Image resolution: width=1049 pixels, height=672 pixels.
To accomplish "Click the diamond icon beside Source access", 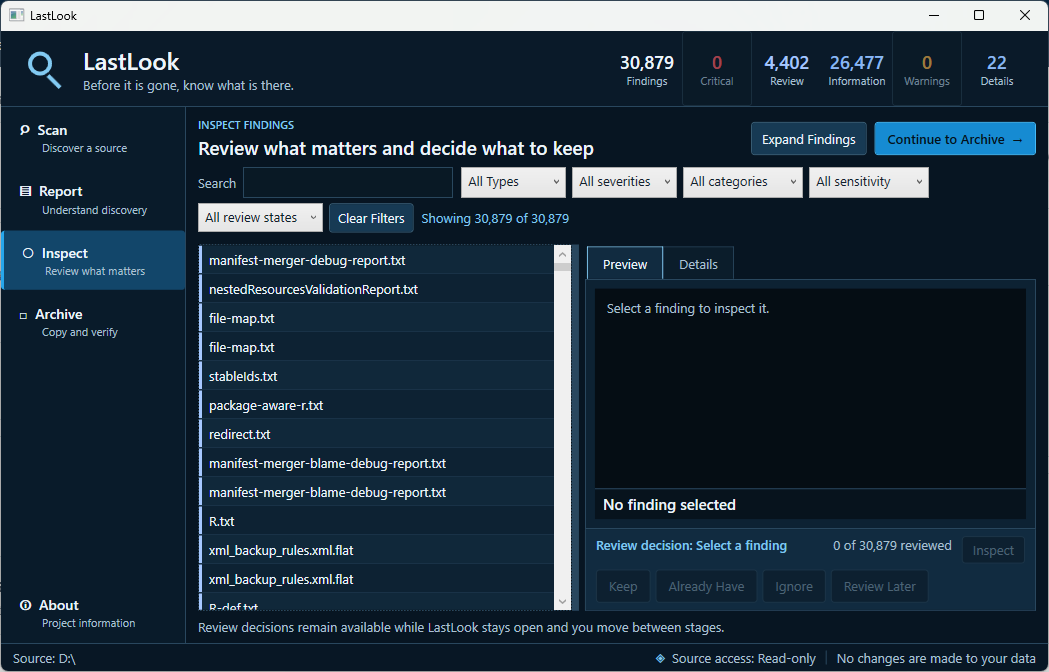I will (x=660, y=659).
